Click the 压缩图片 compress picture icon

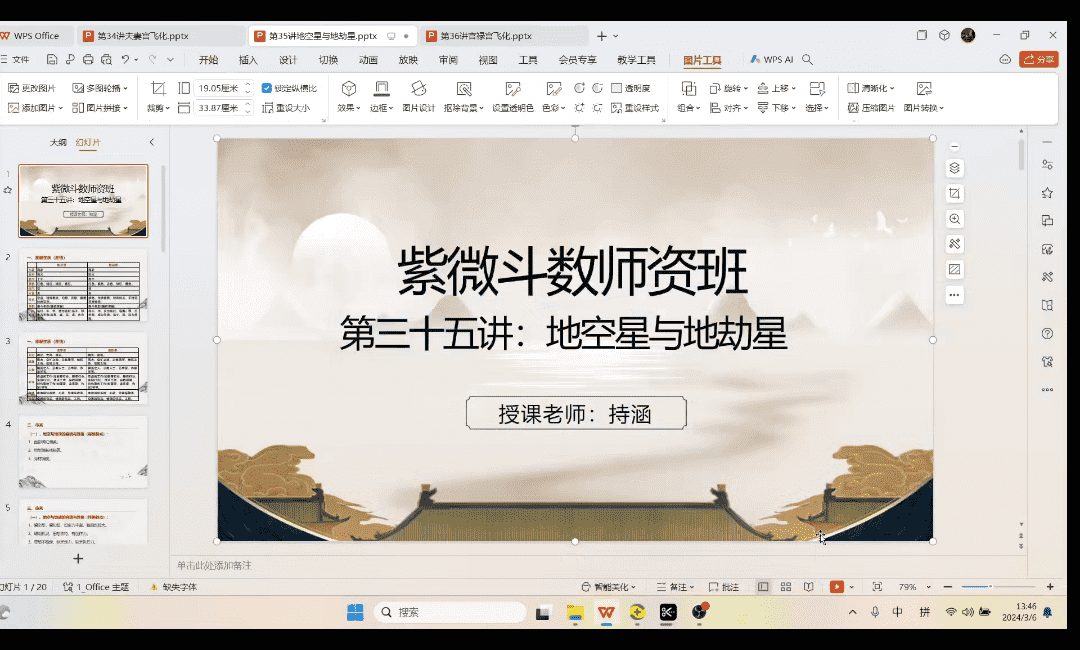(853, 108)
